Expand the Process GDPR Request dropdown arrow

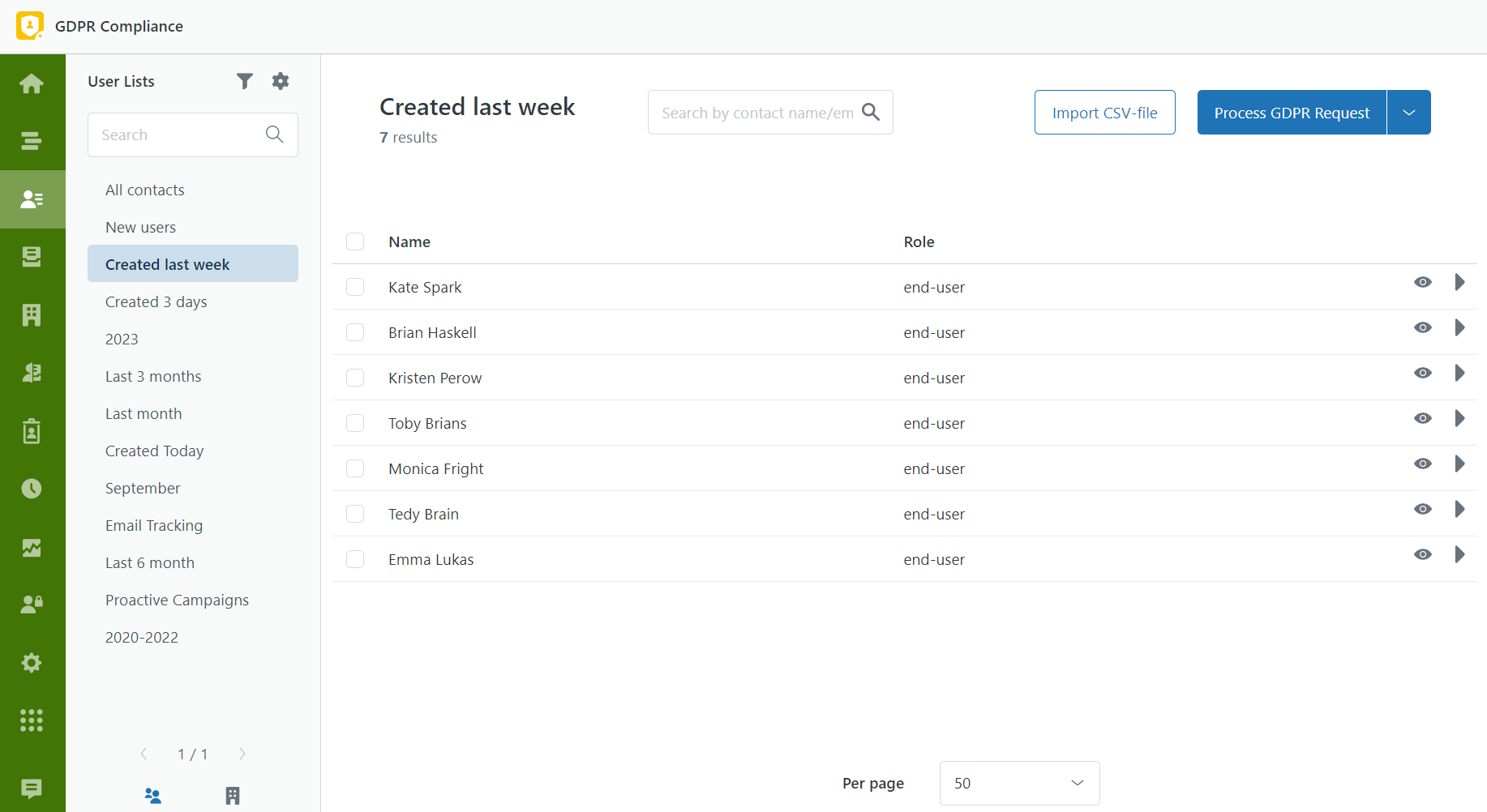(x=1408, y=112)
